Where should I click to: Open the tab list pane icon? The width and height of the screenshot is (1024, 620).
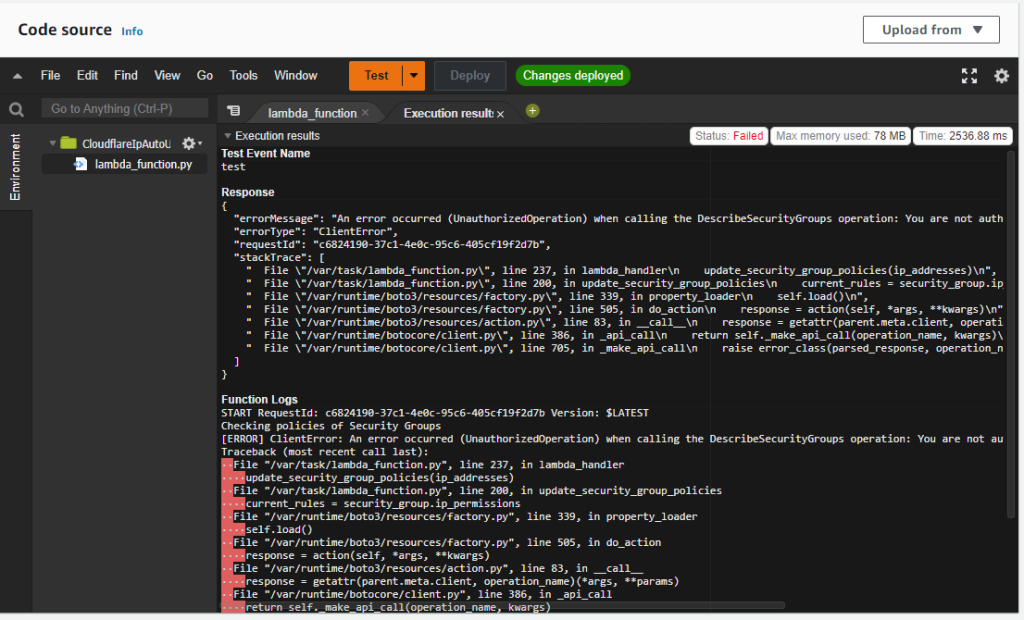pos(233,111)
